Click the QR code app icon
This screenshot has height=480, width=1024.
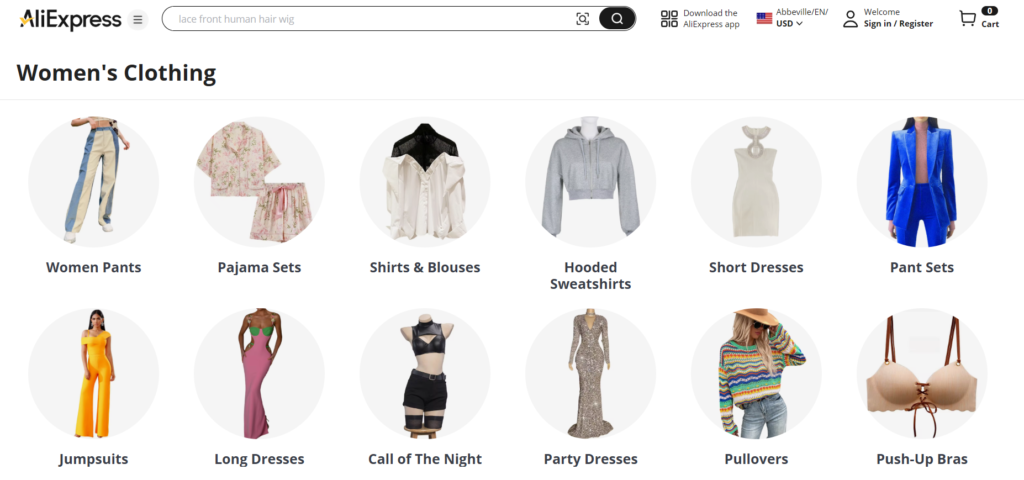(669, 19)
